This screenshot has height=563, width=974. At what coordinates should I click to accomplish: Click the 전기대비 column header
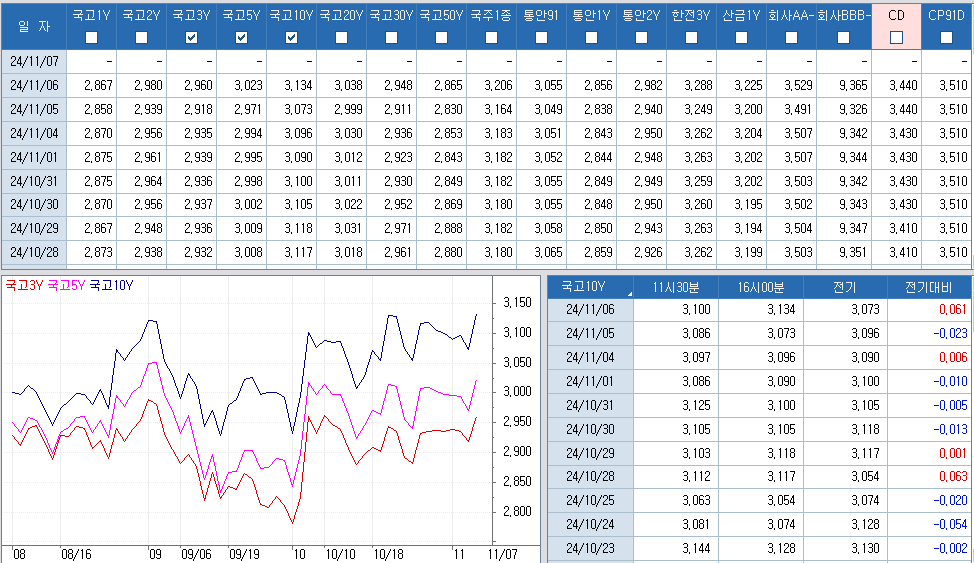click(929, 287)
